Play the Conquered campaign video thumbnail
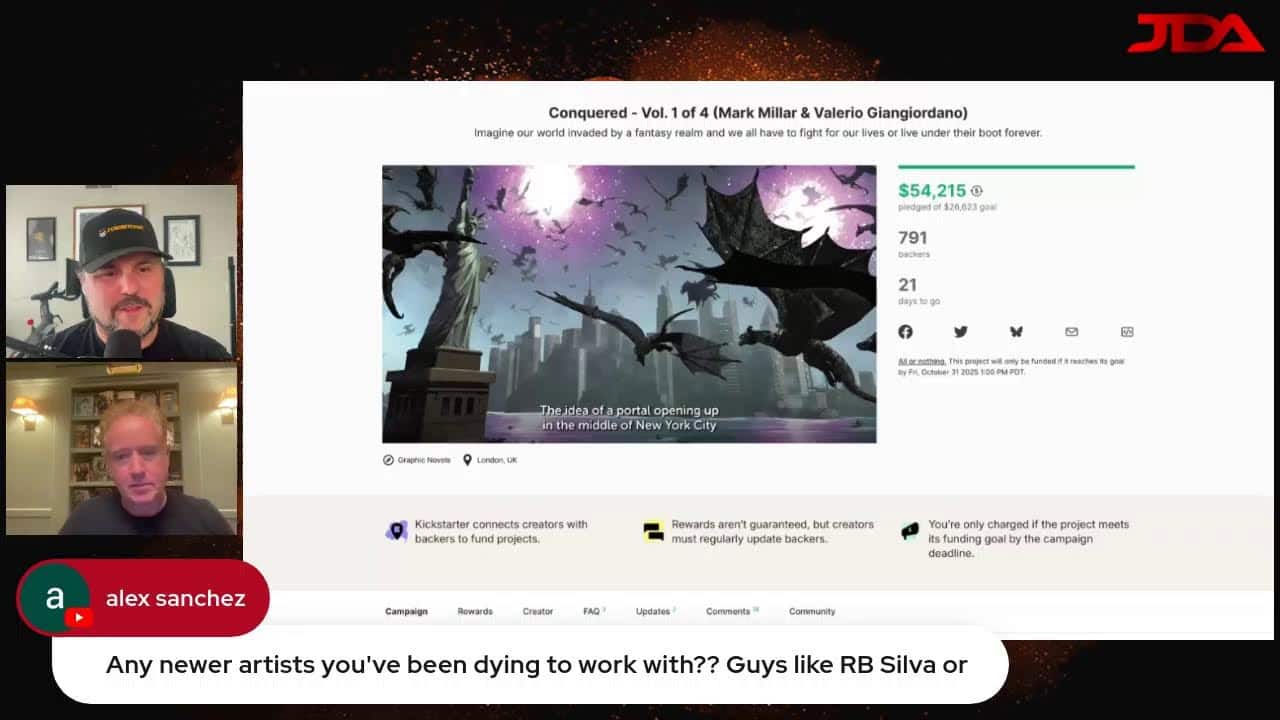This screenshot has height=720, width=1280. pyautogui.click(x=629, y=304)
